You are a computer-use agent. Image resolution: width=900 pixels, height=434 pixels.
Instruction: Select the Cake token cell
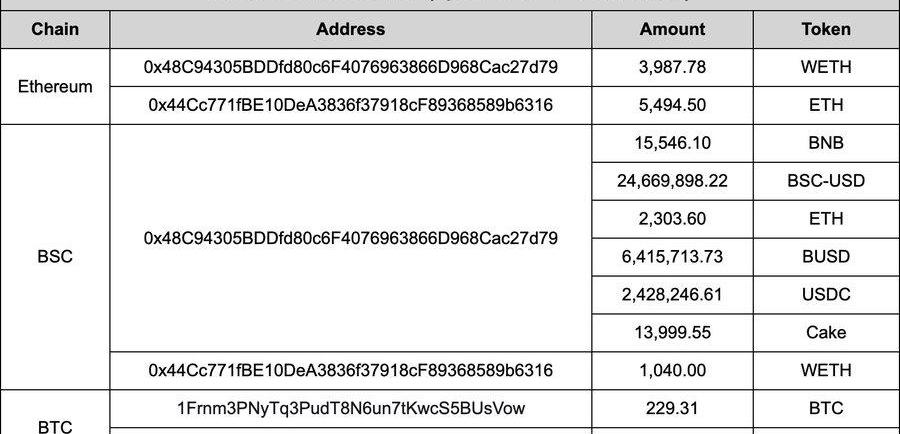click(x=826, y=333)
